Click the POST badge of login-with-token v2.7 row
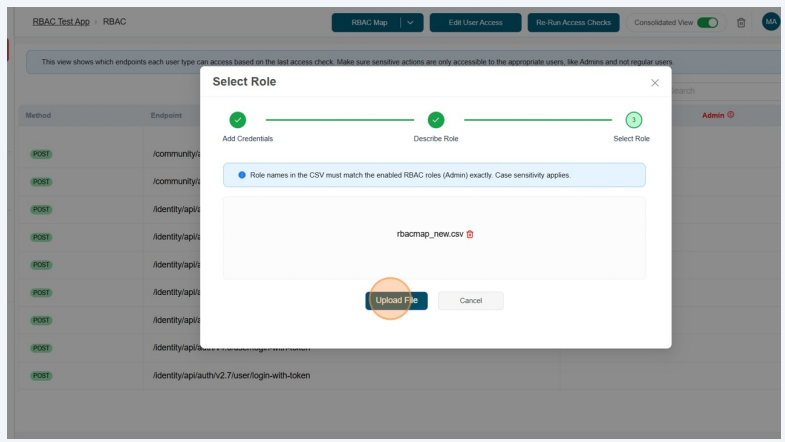The height and width of the screenshot is (442, 785). click(41, 375)
